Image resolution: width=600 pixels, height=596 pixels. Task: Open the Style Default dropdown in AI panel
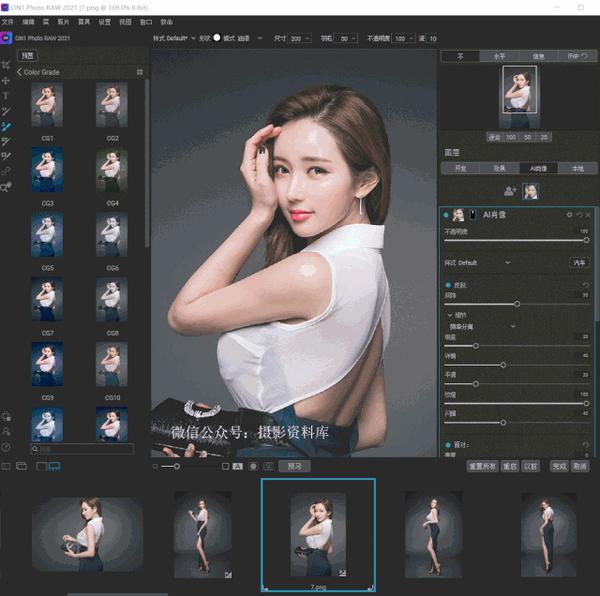tap(477, 263)
